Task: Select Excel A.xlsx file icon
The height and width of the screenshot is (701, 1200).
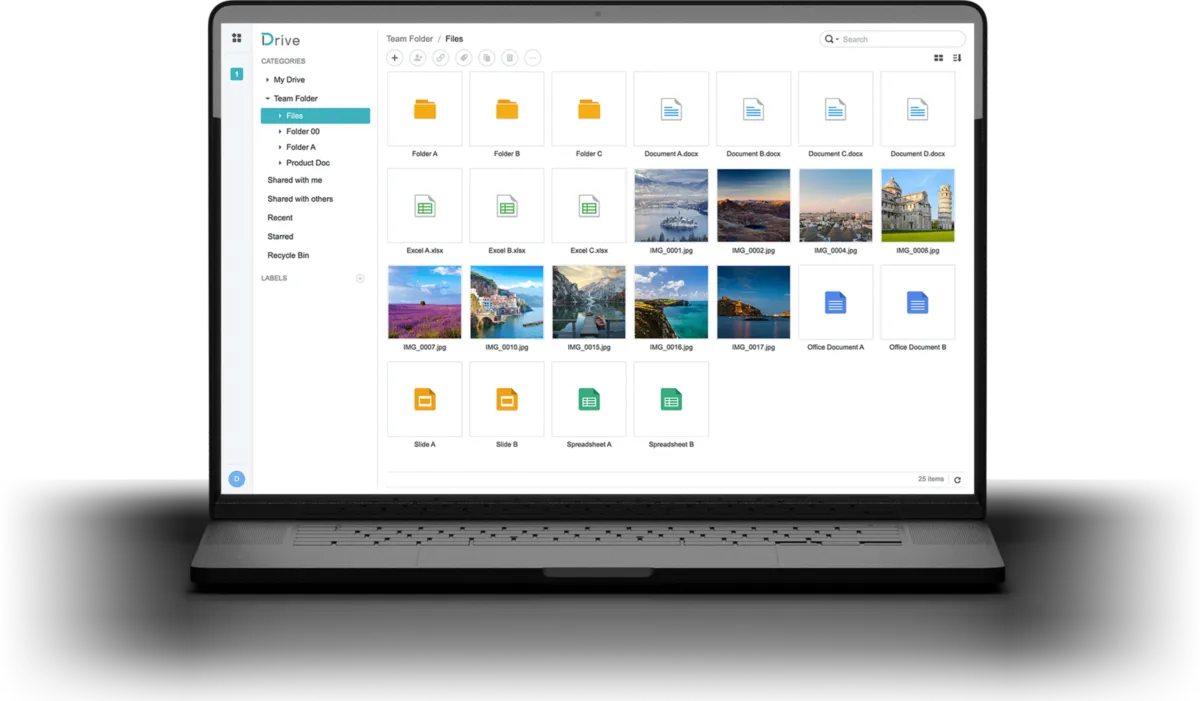Action: [425, 206]
